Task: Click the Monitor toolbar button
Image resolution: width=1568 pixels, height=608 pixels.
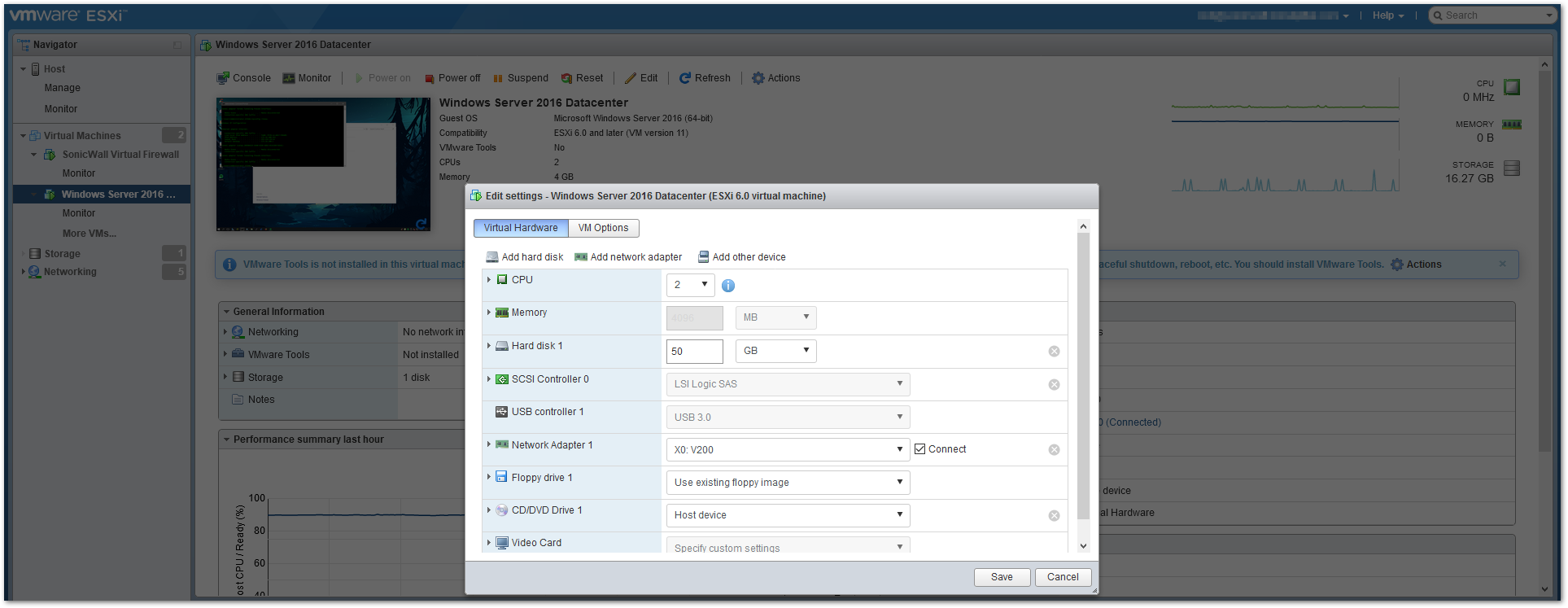Action: click(307, 78)
